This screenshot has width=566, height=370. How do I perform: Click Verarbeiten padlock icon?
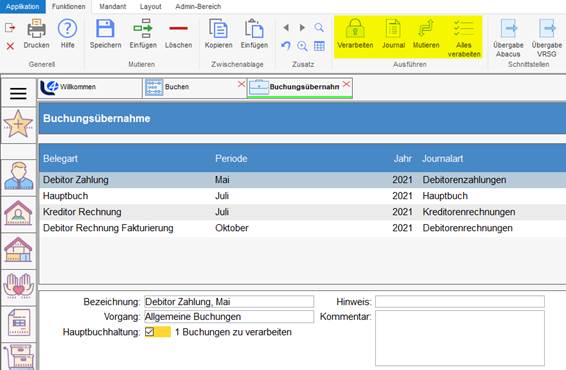[x=355, y=29]
